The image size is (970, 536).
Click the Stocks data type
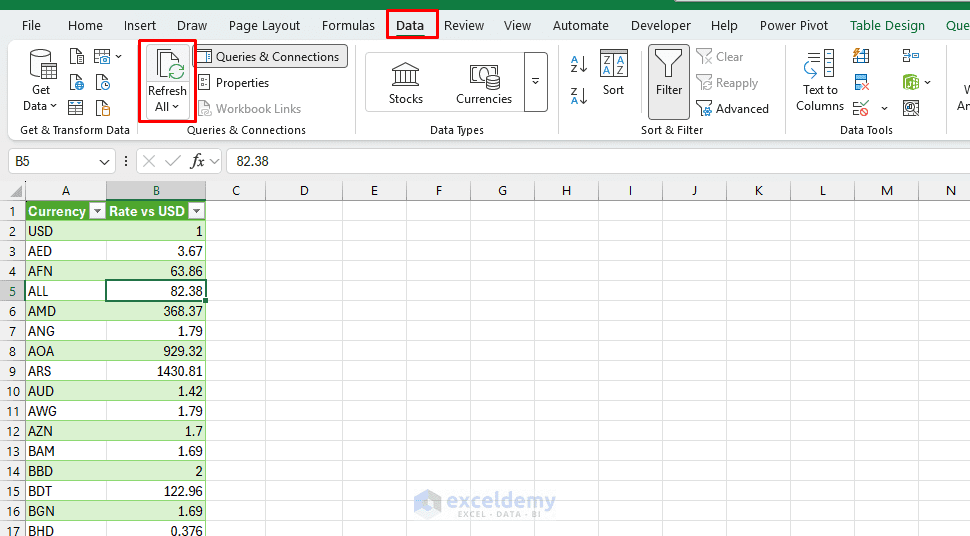pyautogui.click(x=406, y=83)
